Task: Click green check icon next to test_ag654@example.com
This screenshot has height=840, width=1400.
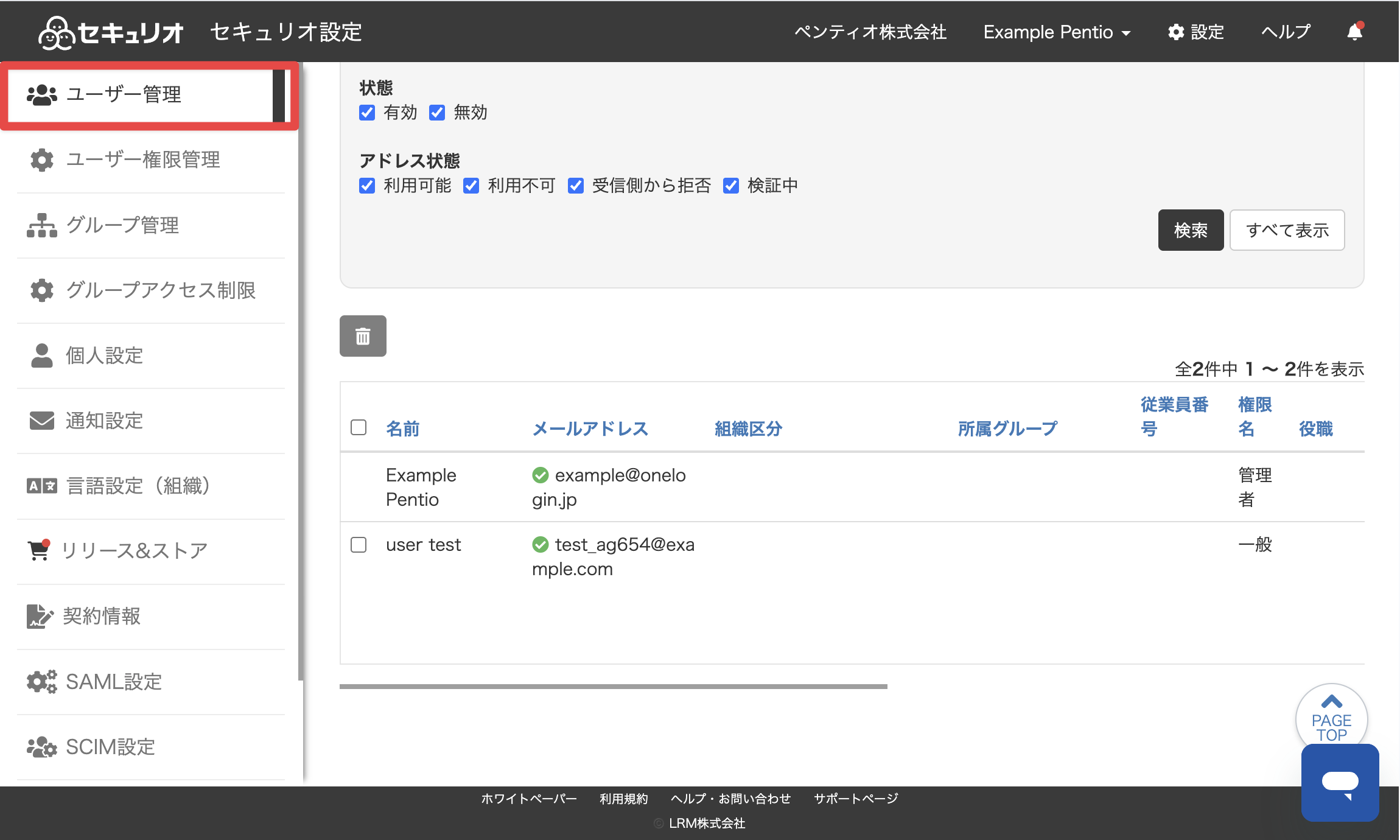Action: coord(540,544)
